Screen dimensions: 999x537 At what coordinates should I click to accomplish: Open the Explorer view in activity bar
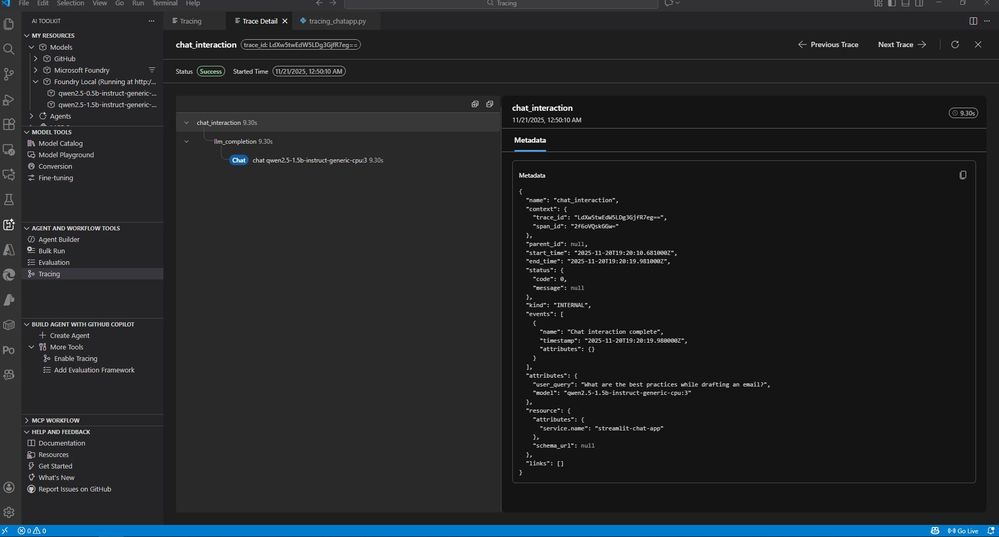coord(9,23)
